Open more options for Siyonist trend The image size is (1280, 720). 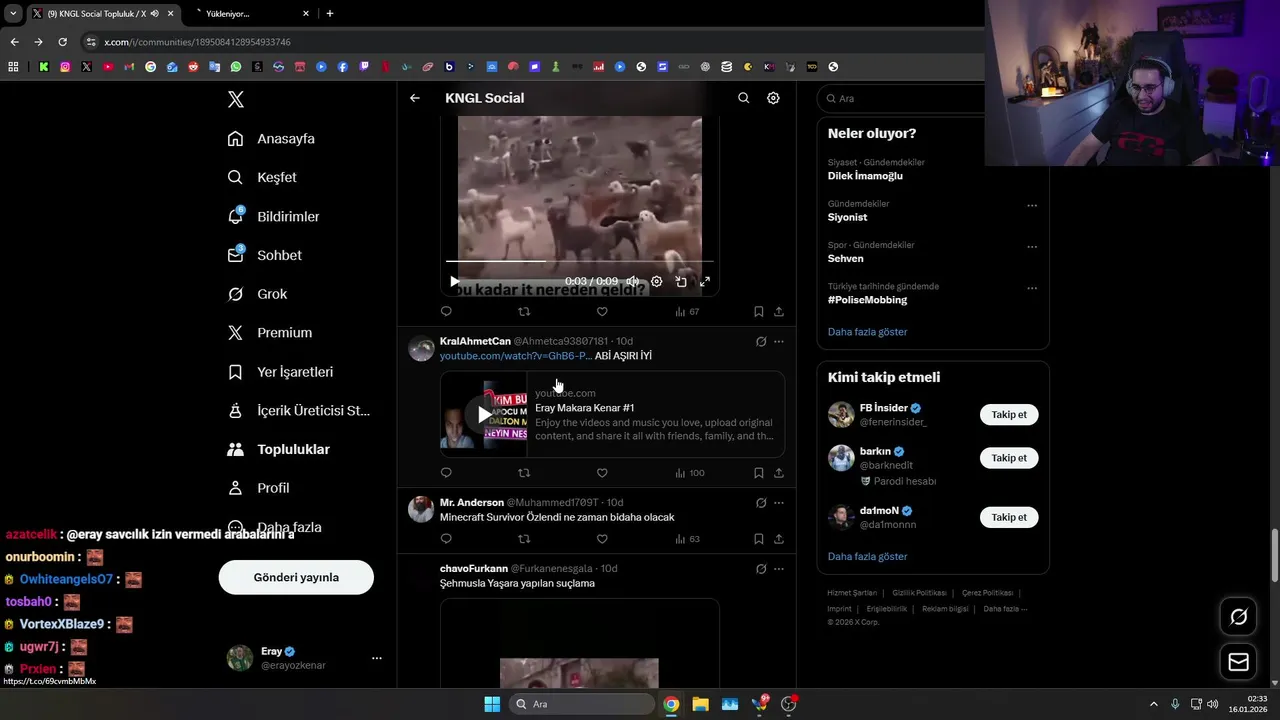coord(1032,206)
